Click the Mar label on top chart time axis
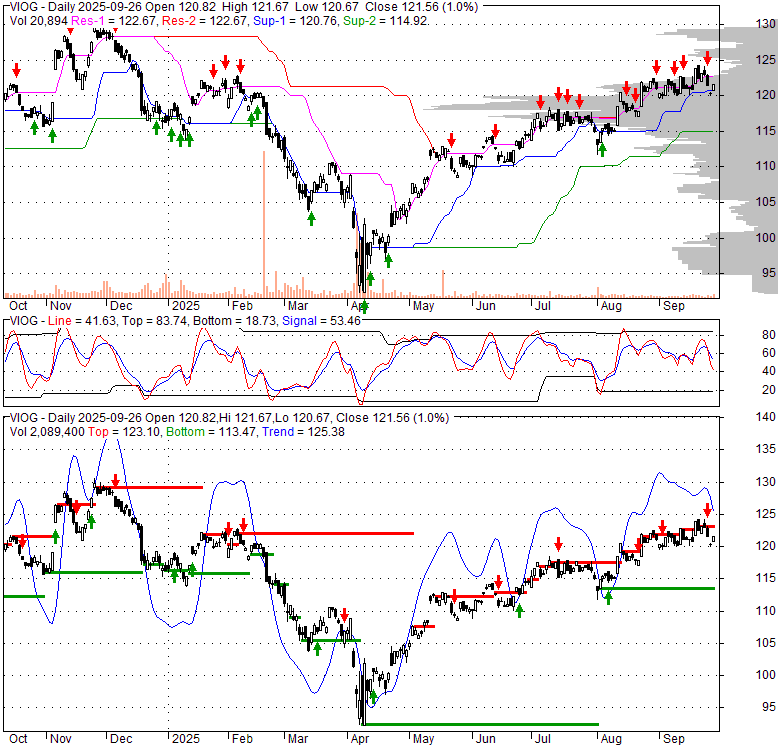Viewport: 780px width, 745px height. pyautogui.click(x=298, y=306)
